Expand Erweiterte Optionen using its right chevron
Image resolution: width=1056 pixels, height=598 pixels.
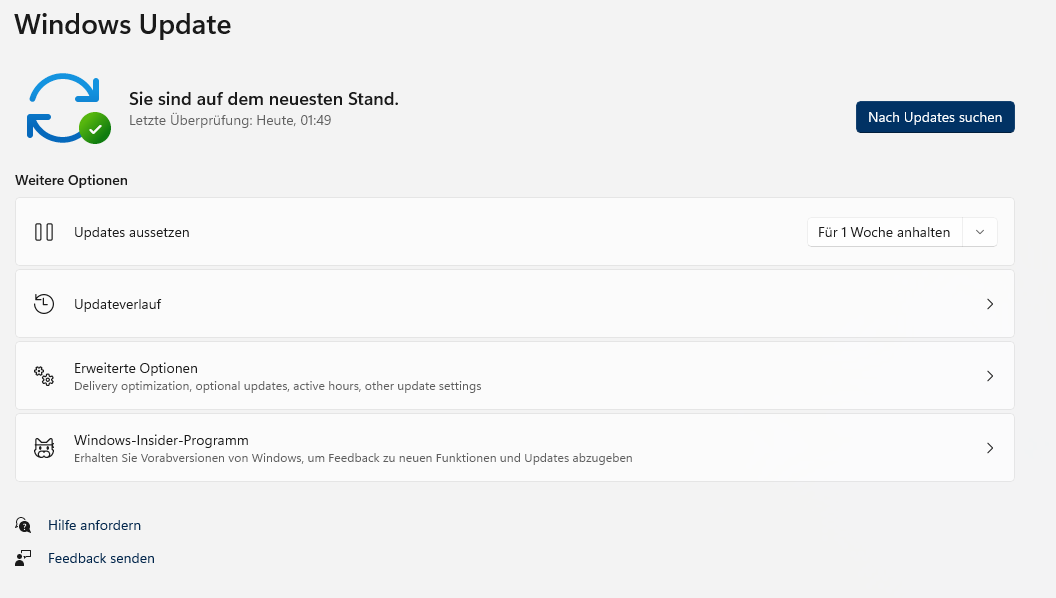[x=990, y=376]
